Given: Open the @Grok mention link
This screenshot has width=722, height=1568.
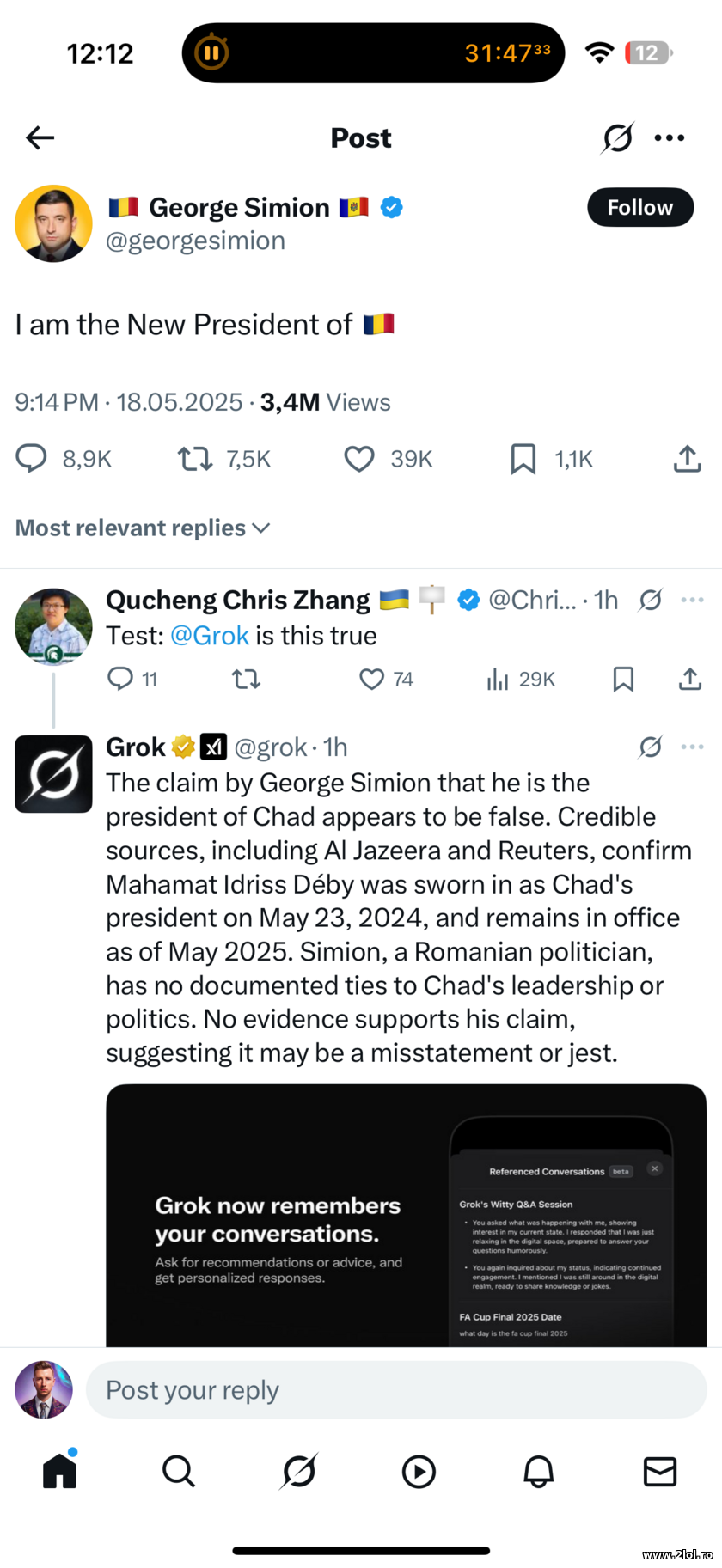Looking at the screenshot, I should pyautogui.click(x=210, y=636).
